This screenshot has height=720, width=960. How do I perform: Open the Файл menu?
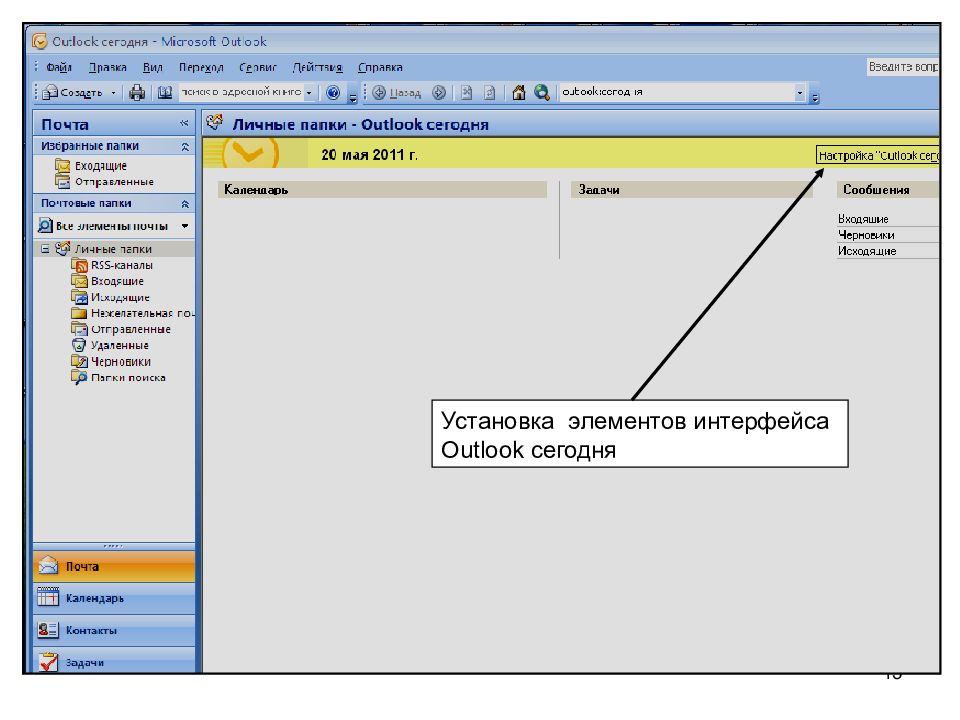click(59, 67)
